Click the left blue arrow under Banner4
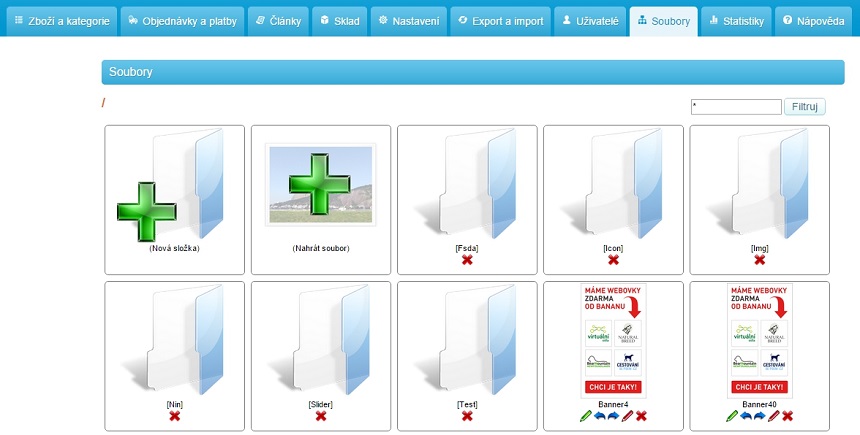 (600, 416)
